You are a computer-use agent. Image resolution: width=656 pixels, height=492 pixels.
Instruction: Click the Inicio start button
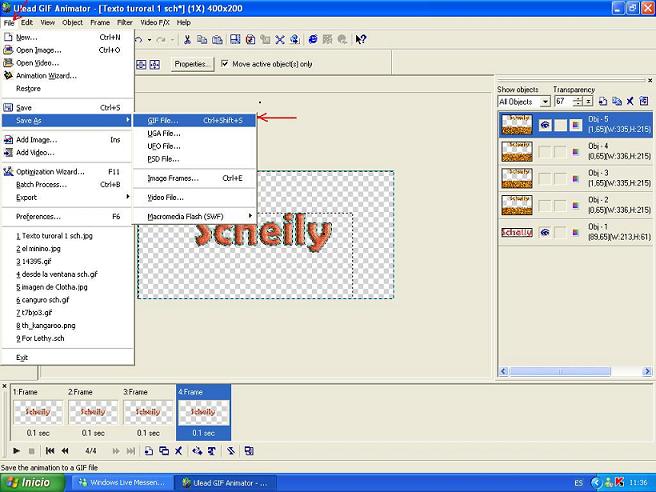[x=33, y=483]
